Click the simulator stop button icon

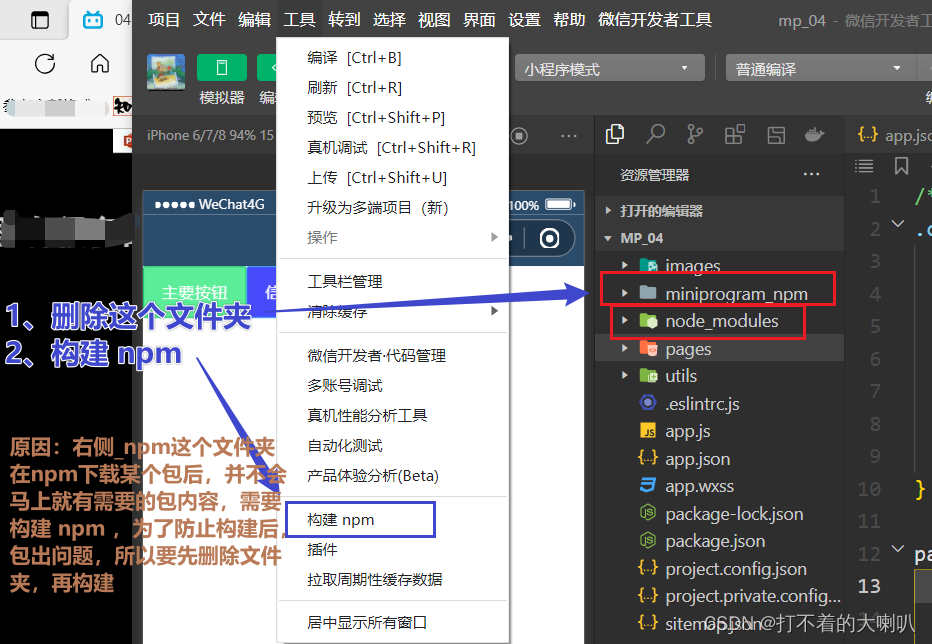(x=519, y=136)
